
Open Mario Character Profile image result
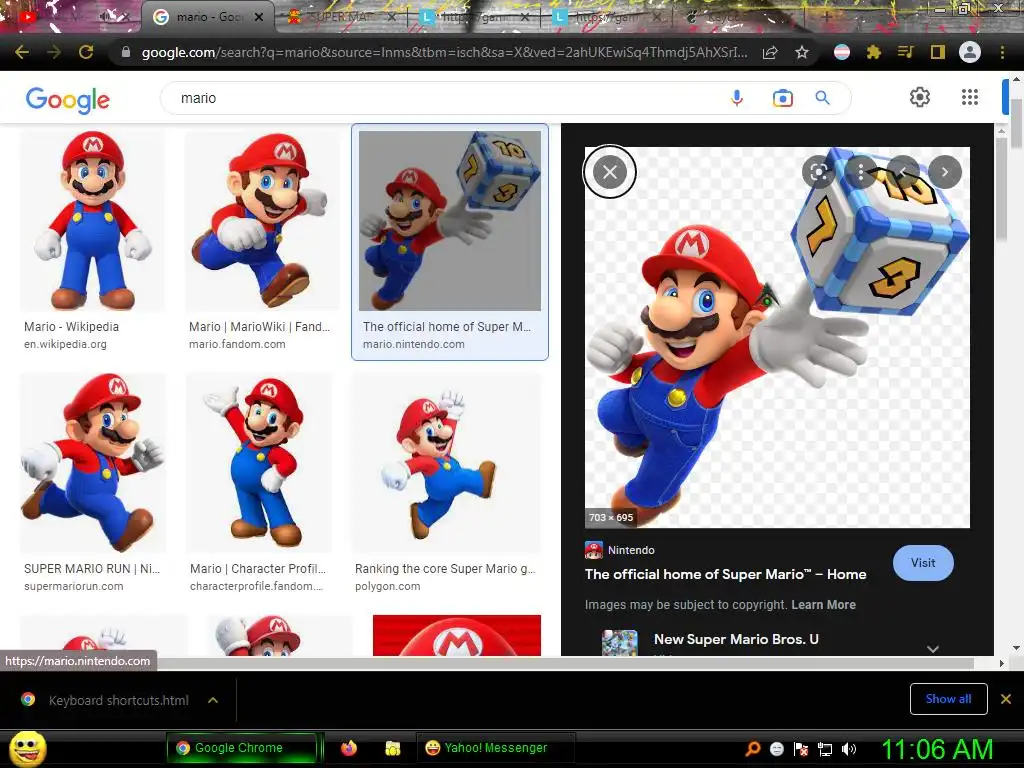[x=259, y=463]
